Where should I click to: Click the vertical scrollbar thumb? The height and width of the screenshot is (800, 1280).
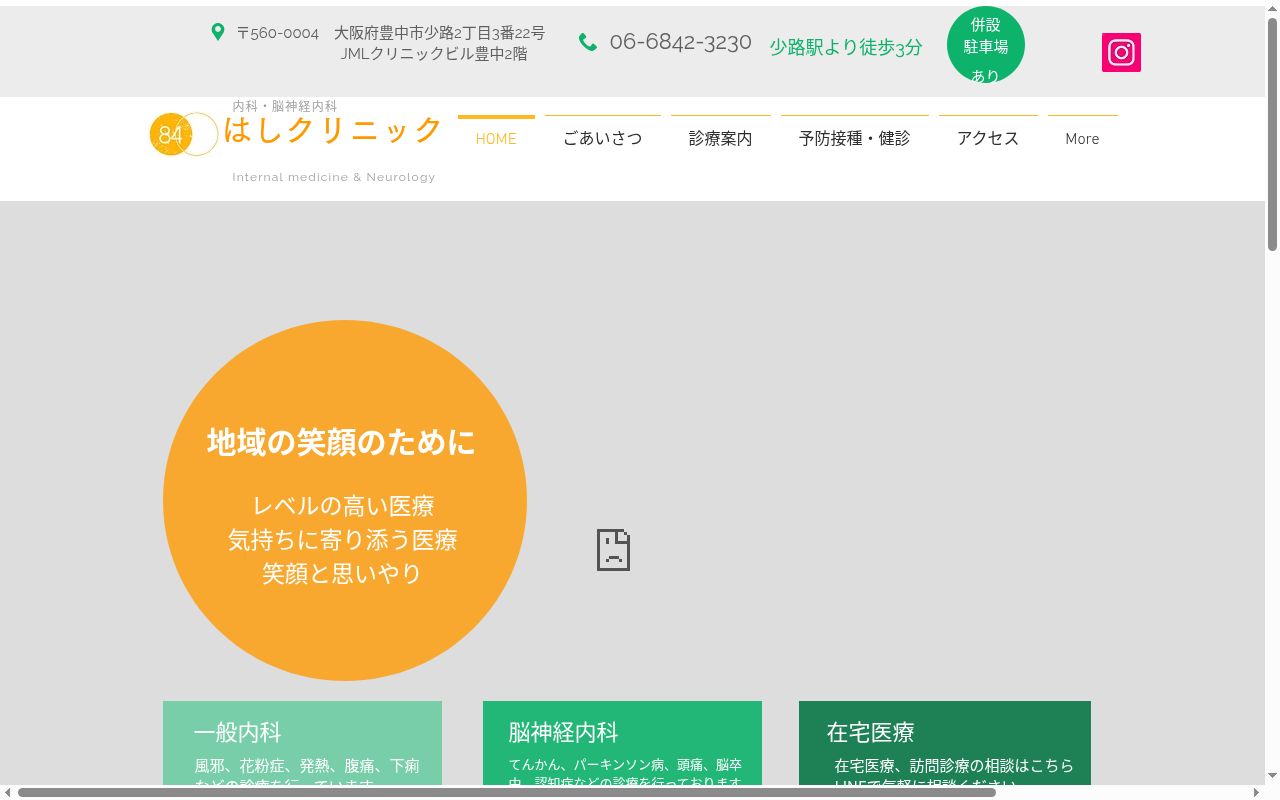[1272, 134]
